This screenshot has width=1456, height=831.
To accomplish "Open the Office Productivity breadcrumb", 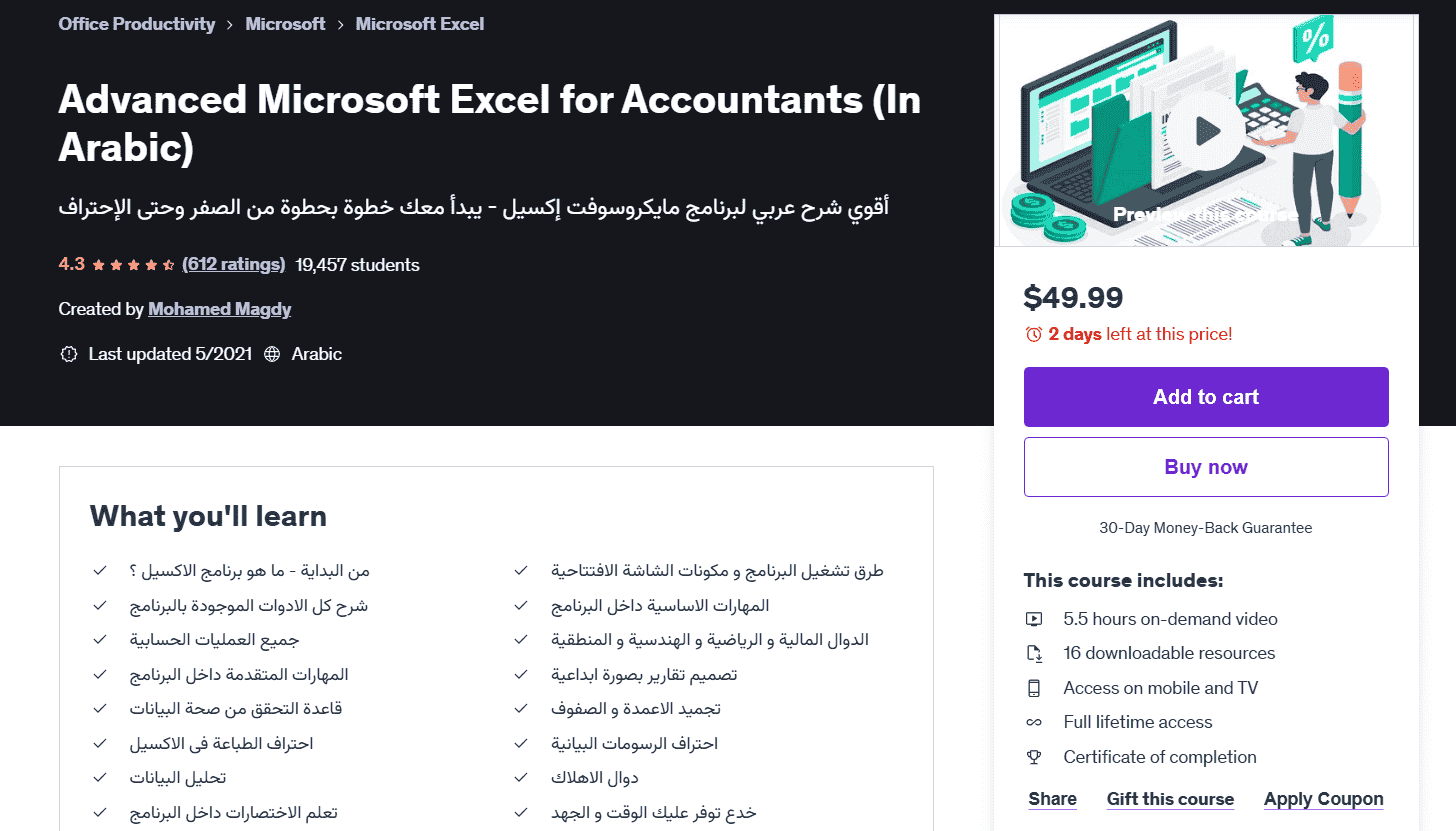I will point(137,24).
